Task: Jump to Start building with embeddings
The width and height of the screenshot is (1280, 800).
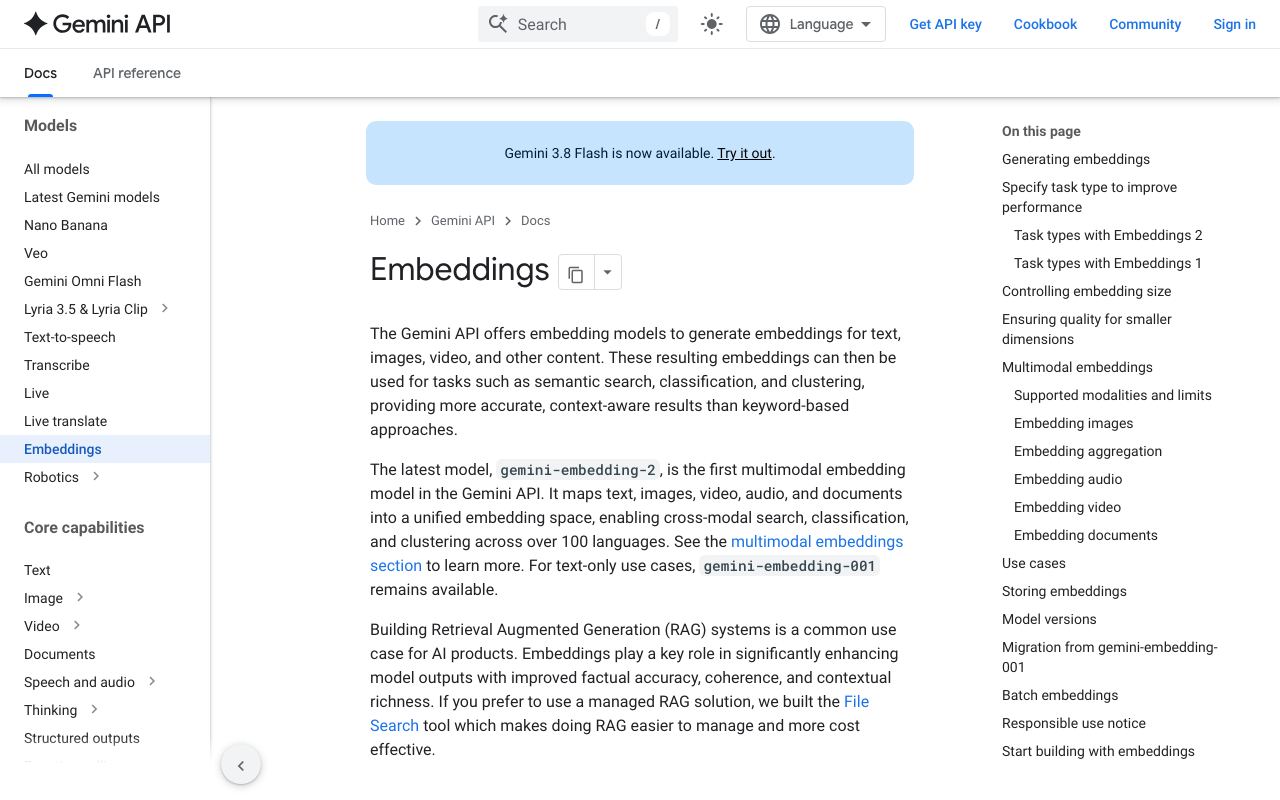Action: coord(1098,751)
